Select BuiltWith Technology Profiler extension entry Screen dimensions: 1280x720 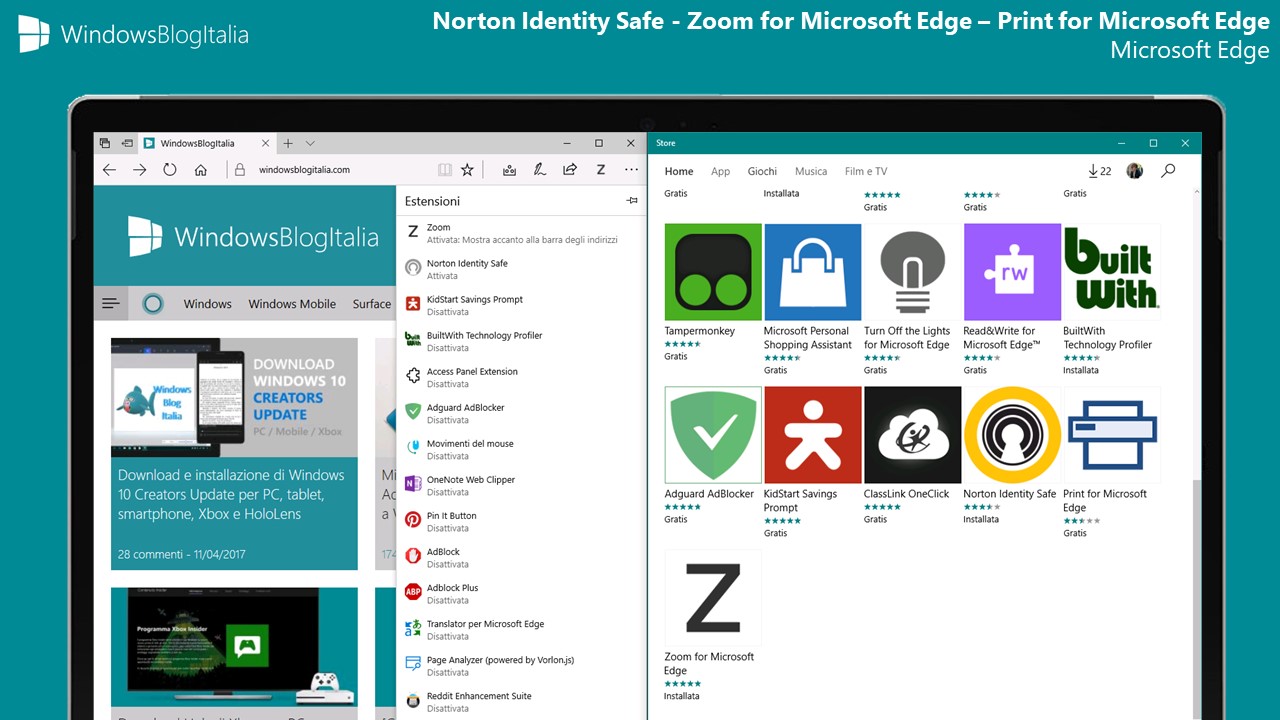pyautogui.click(x=520, y=342)
